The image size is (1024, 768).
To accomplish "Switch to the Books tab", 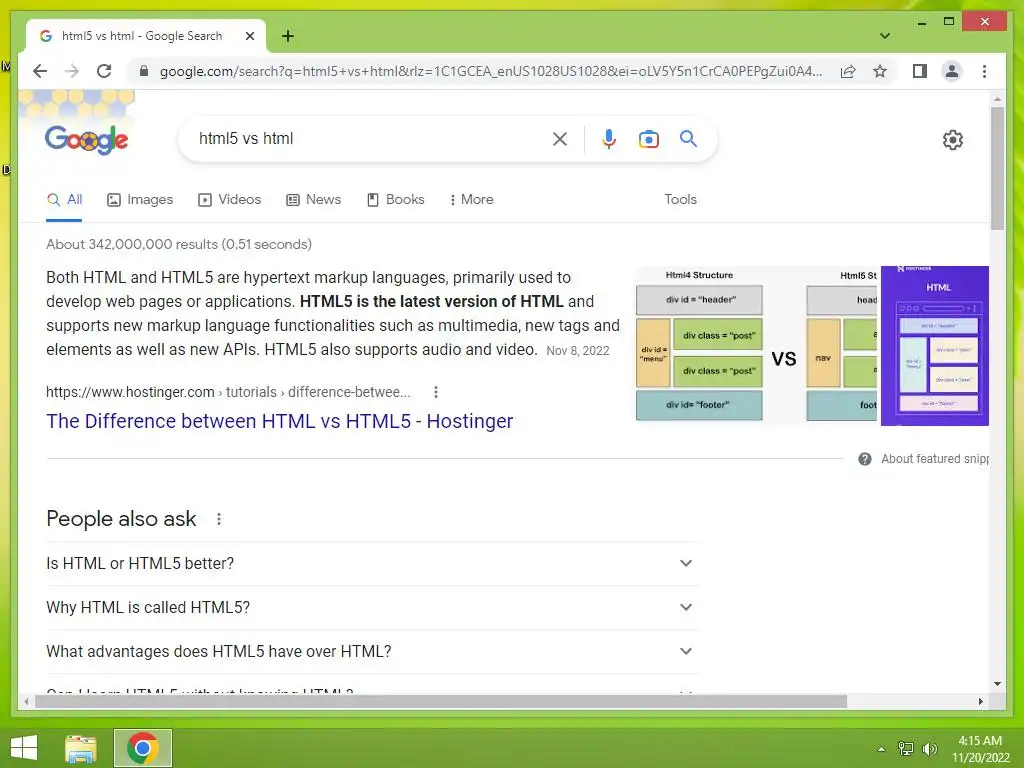I will [x=396, y=200].
